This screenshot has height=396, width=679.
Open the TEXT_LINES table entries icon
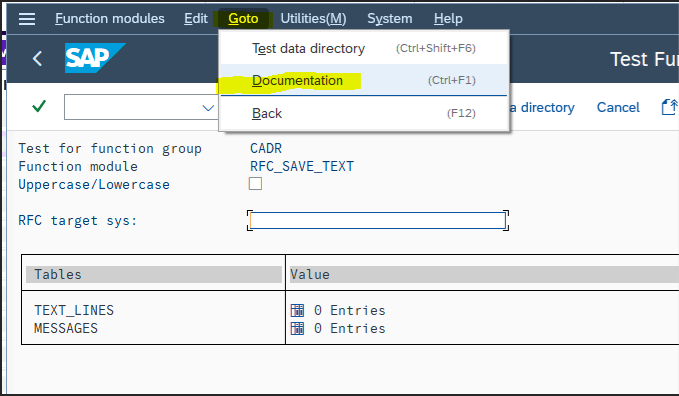[297, 310]
